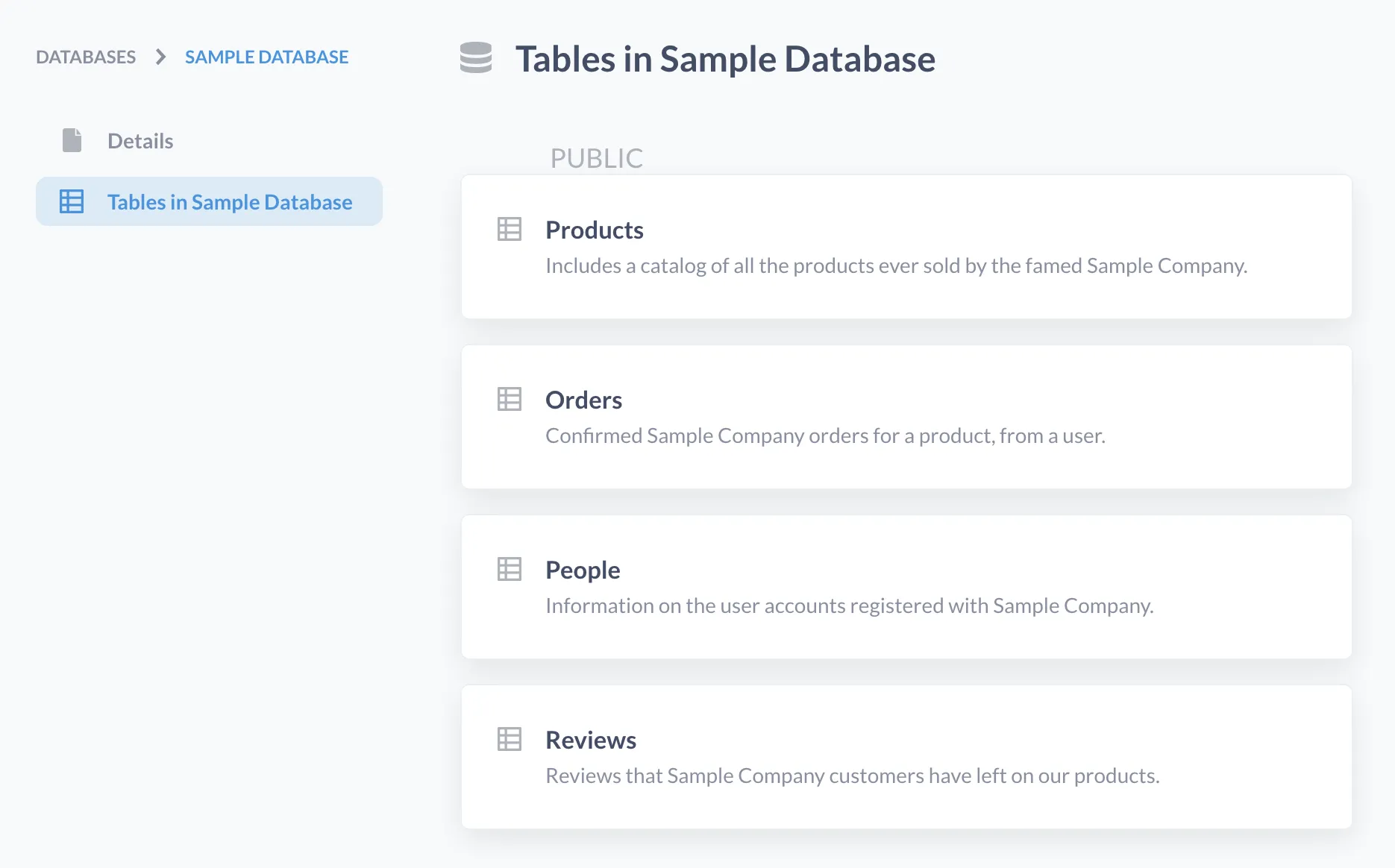Open the People table card
The width and height of the screenshot is (1395, 868).
coord(906,587)
